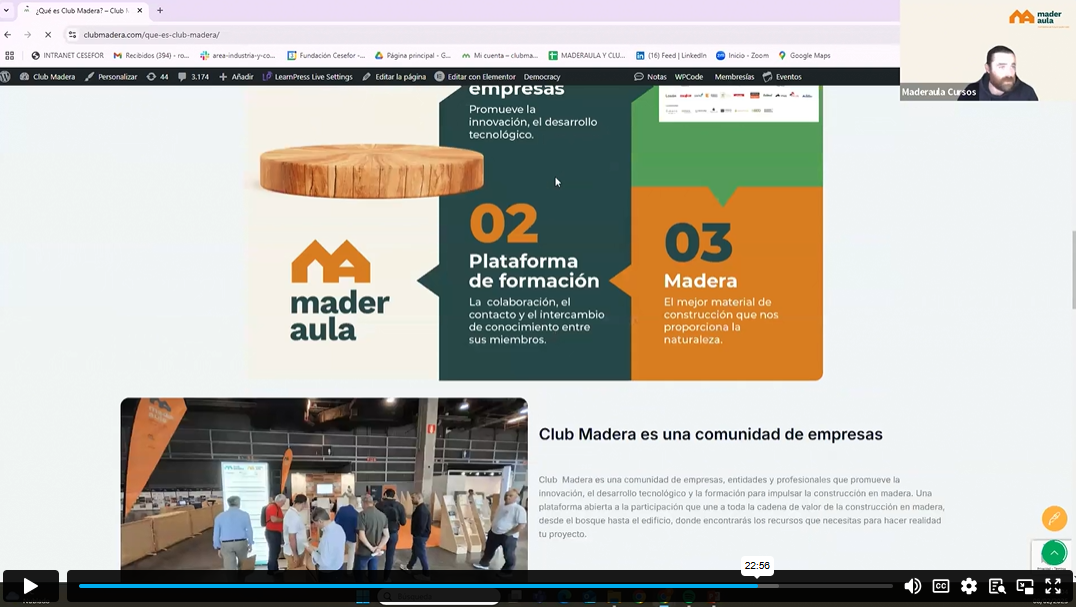Play the video with the play button
1076x607 pixels.
coord(30,586)
